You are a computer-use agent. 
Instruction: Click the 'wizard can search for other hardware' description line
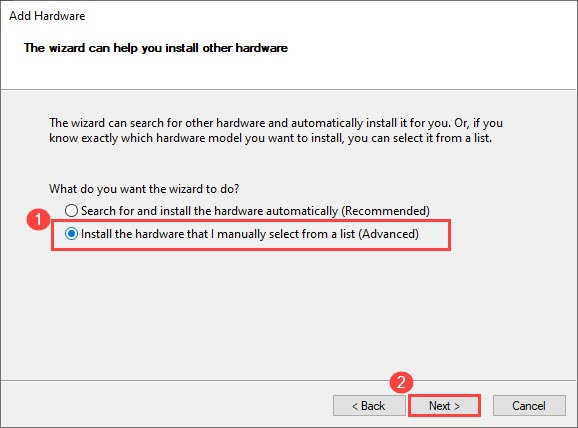tap(276, 123)
